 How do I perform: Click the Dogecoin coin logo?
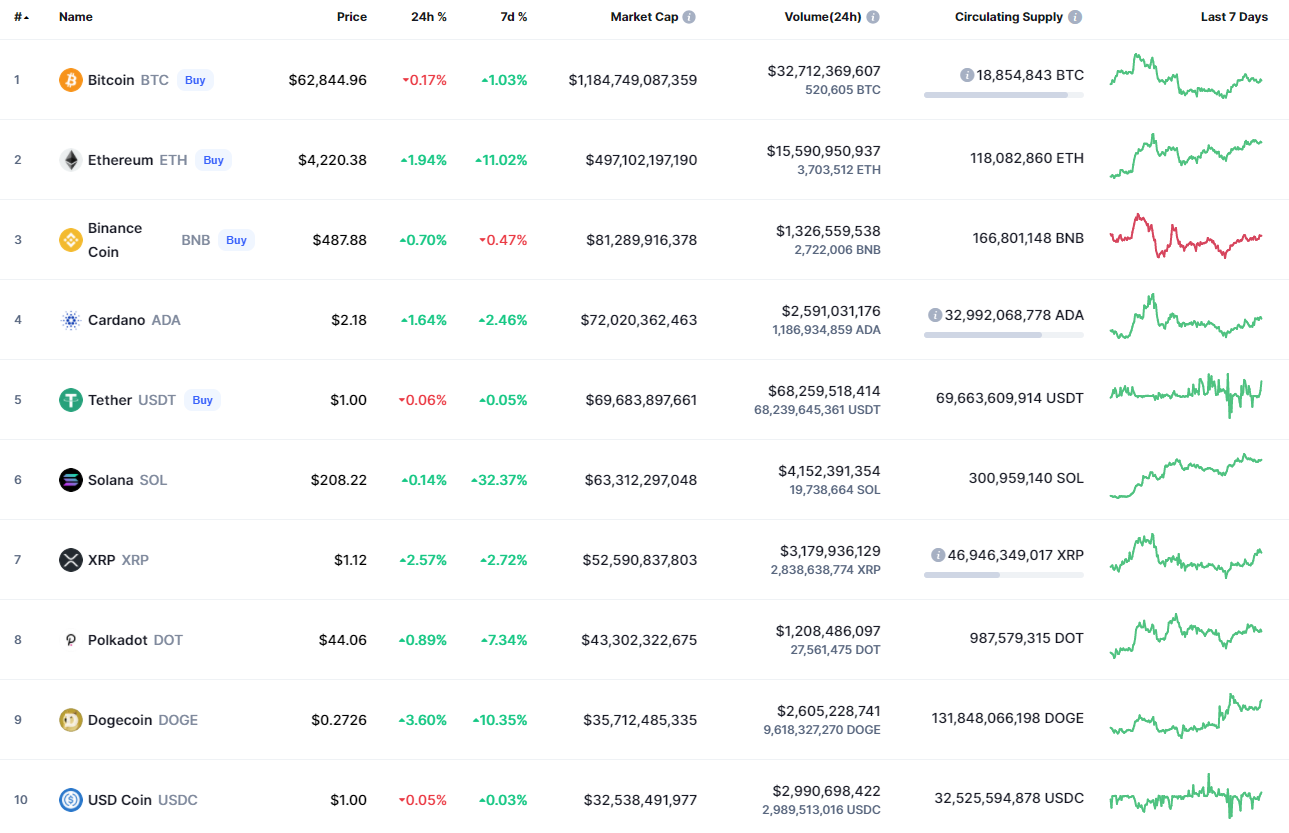(70, 720)
